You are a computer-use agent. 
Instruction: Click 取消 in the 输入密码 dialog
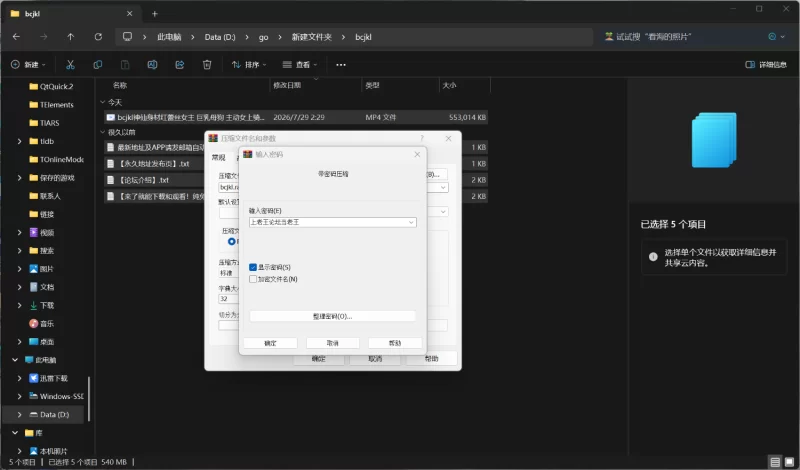(333, 343)
